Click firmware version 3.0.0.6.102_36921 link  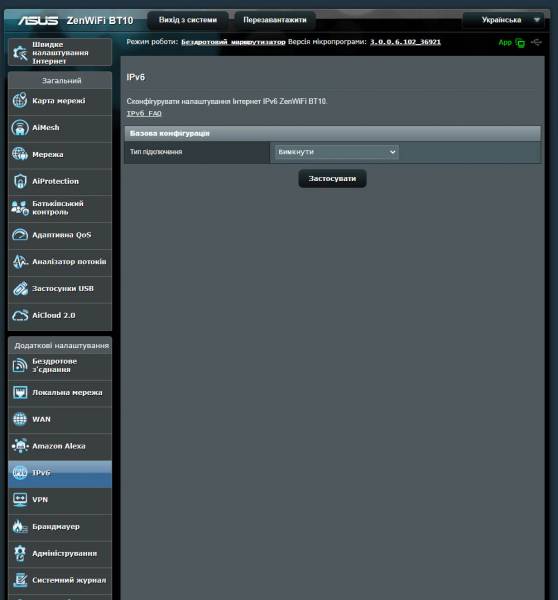coord(405,42)
